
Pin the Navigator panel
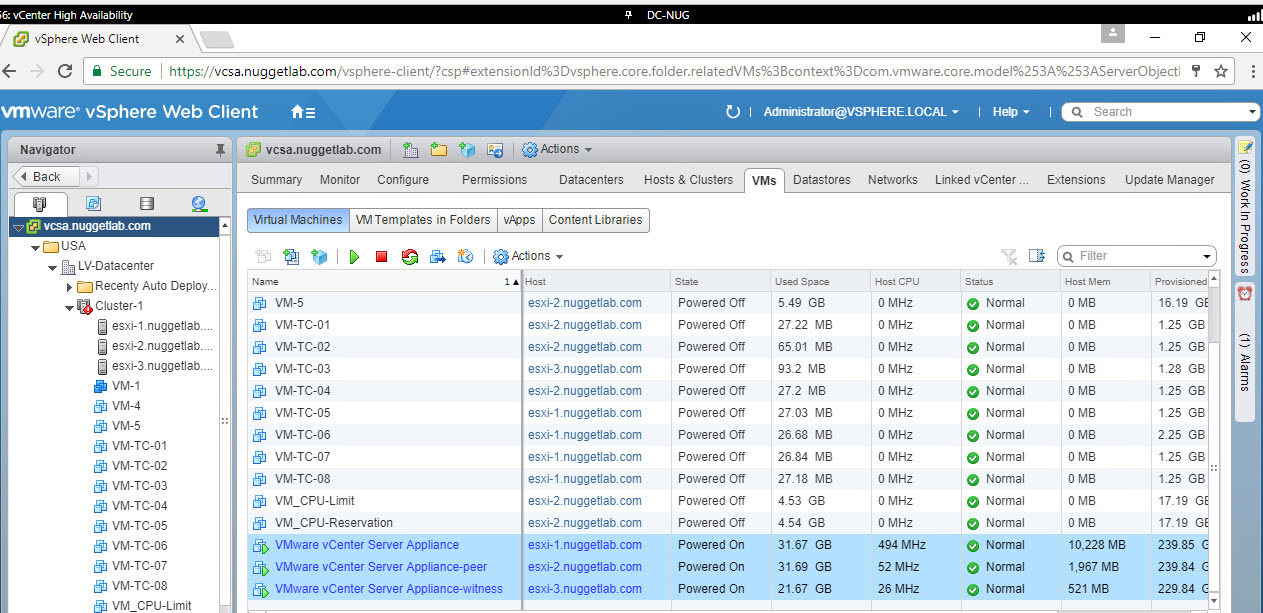[220, 150]
